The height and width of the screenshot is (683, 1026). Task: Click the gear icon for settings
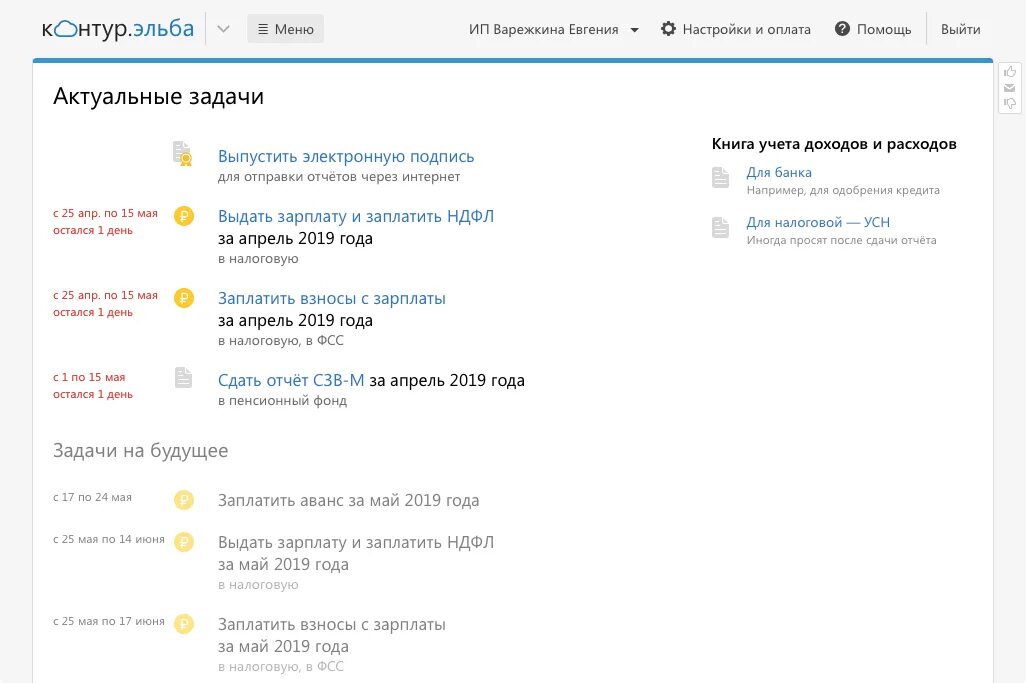coord(668,29)
